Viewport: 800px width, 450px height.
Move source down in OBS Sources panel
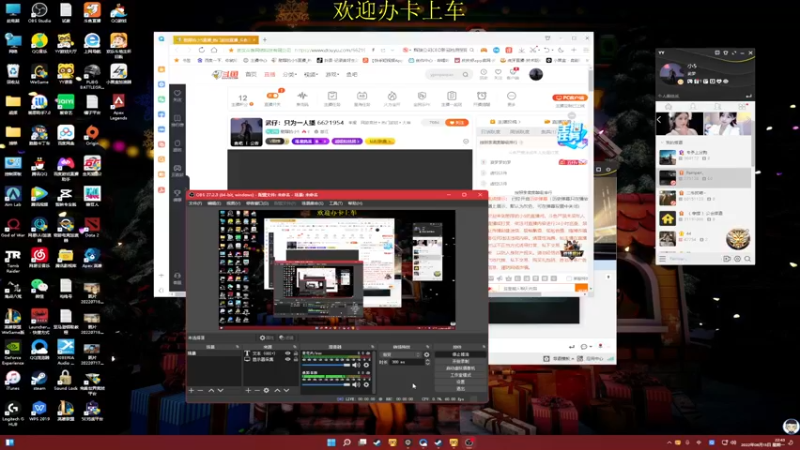pos(286,390)
